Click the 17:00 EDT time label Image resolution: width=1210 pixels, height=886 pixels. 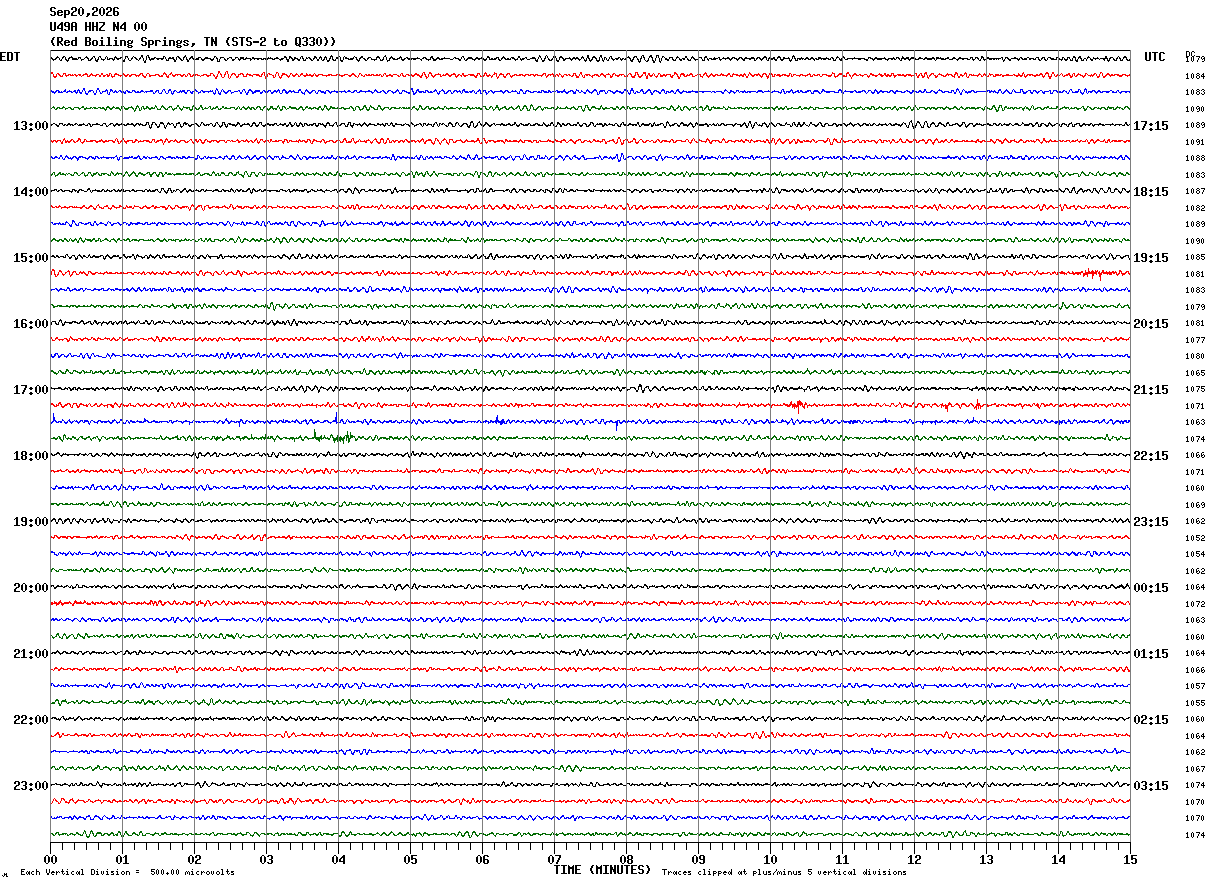tap(30, 390)
